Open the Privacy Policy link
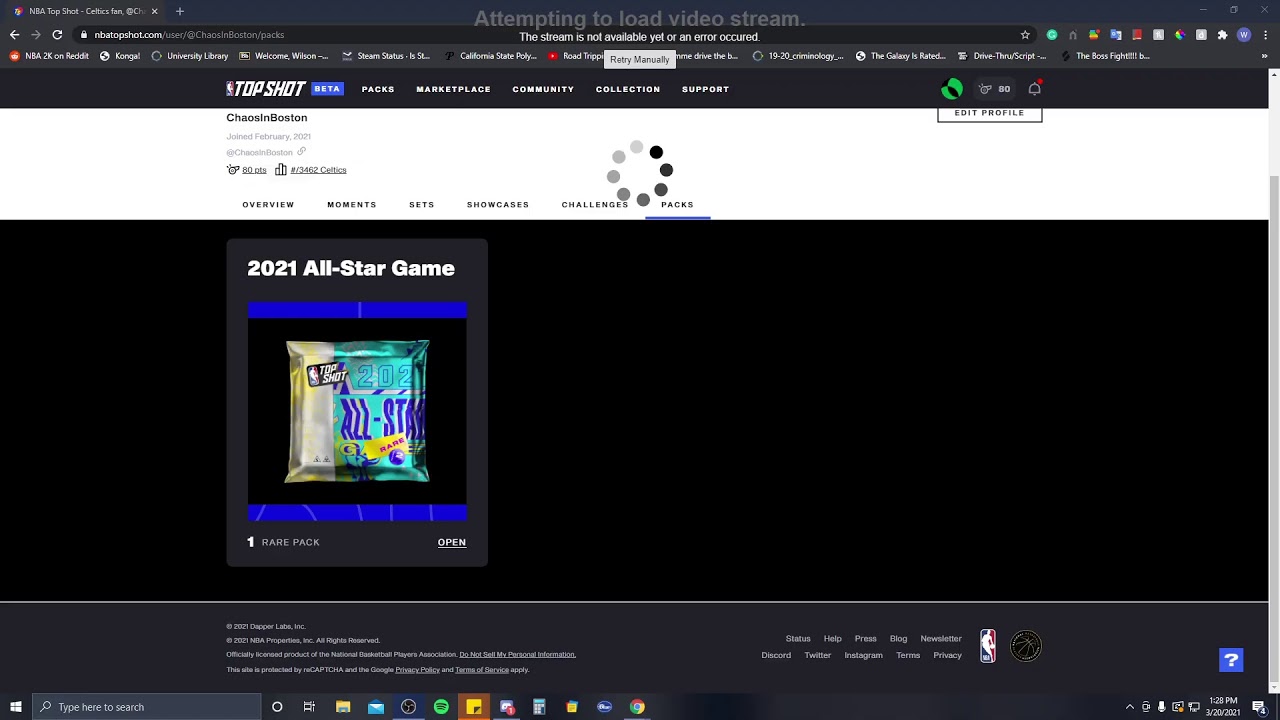 417,669
